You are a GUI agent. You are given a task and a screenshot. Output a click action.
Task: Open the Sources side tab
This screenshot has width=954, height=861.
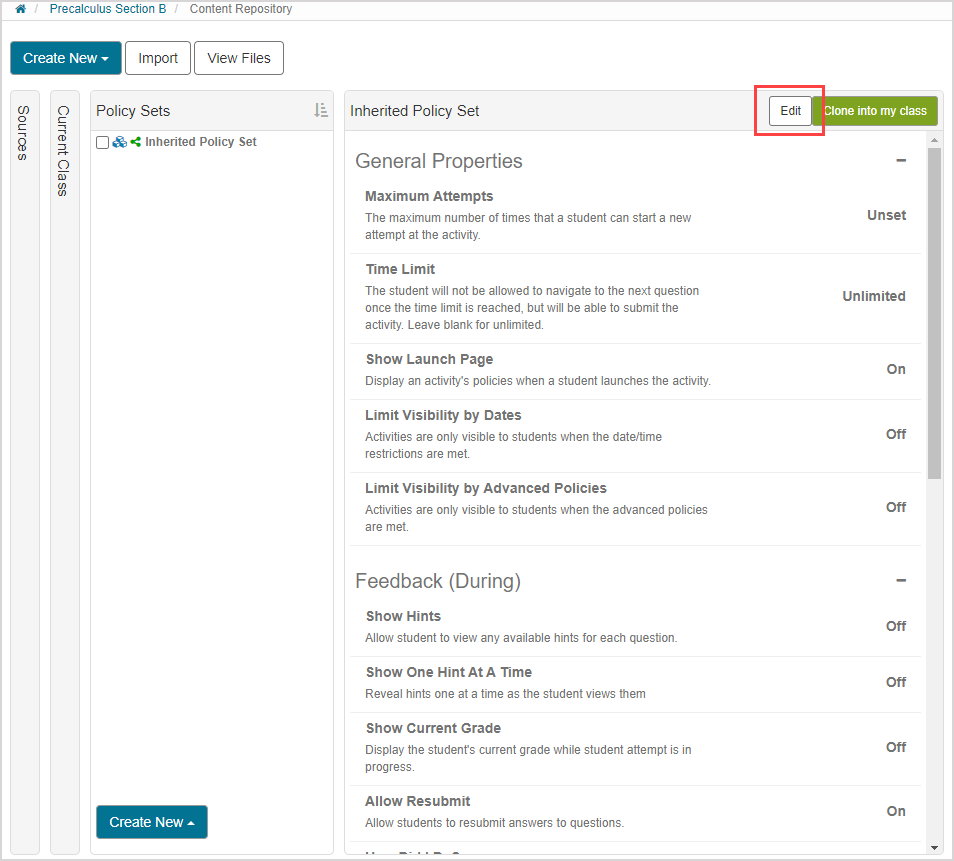click(x=24, y=133)
